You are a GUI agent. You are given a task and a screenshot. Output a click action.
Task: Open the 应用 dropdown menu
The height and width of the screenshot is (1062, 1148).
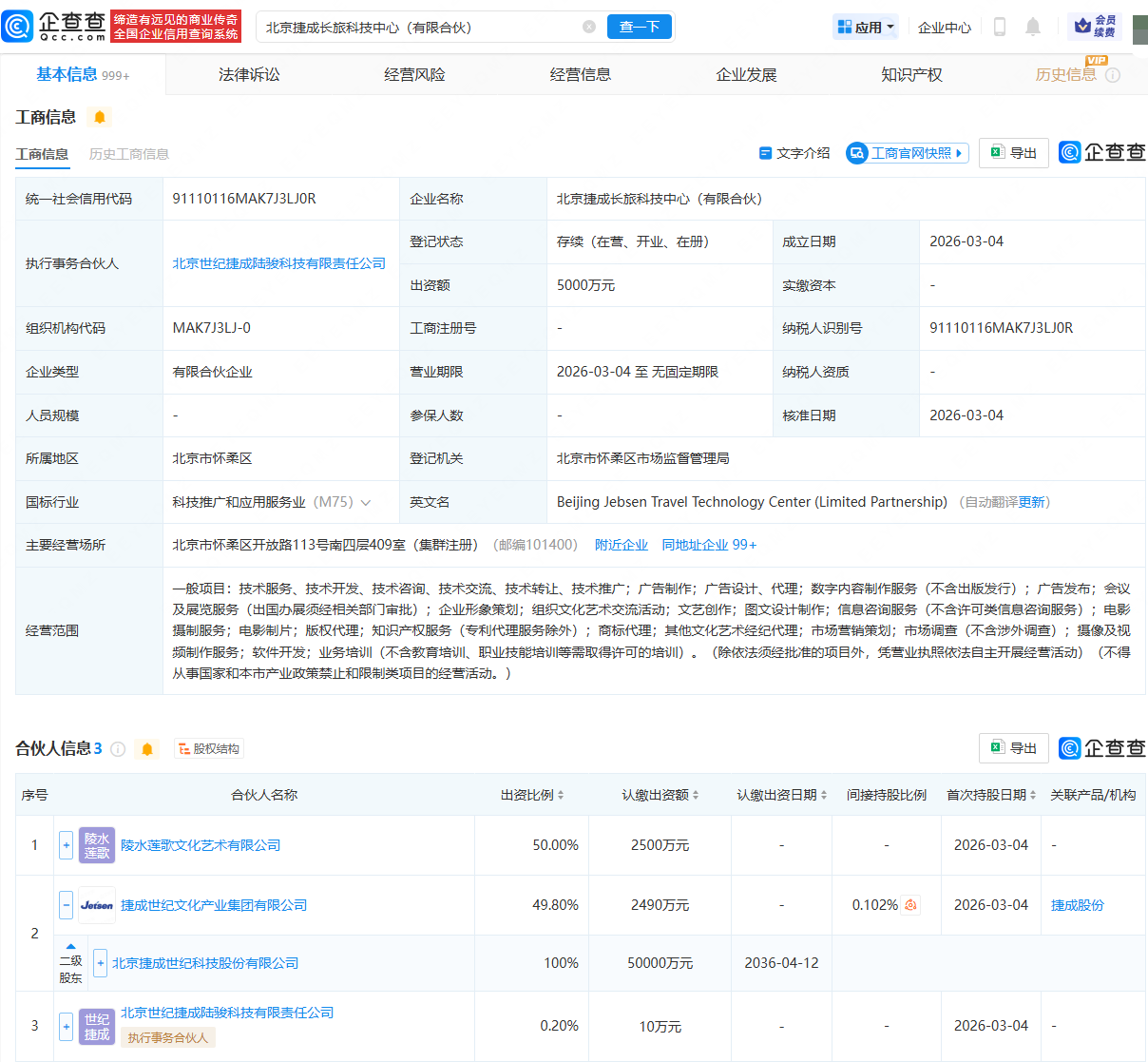pos(865,27)
